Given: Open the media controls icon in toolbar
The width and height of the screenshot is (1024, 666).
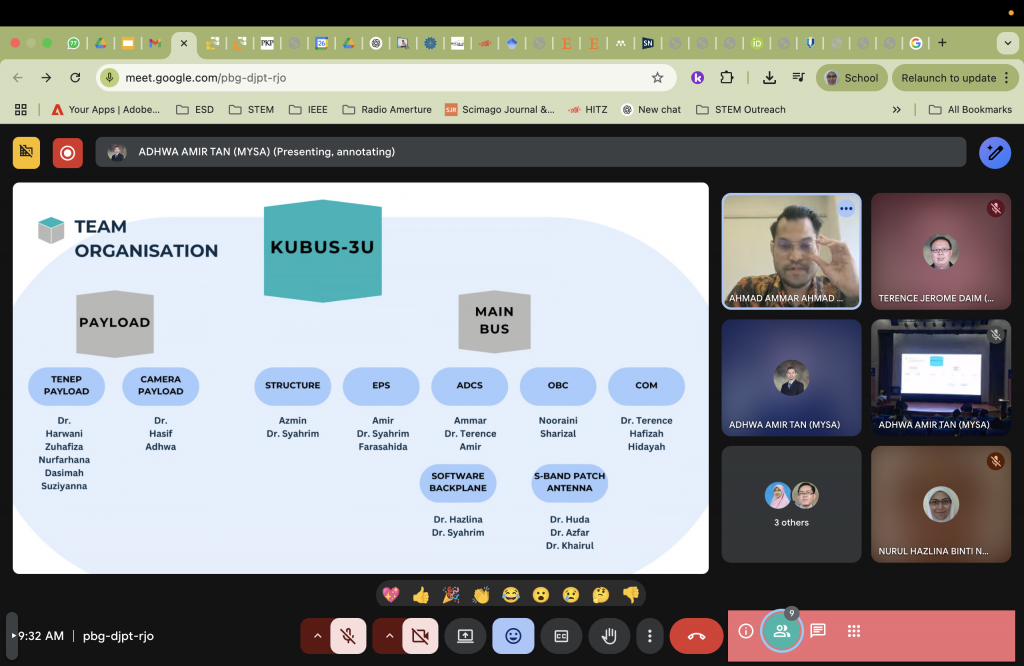Looking at the screenshot, I should 798,78.
